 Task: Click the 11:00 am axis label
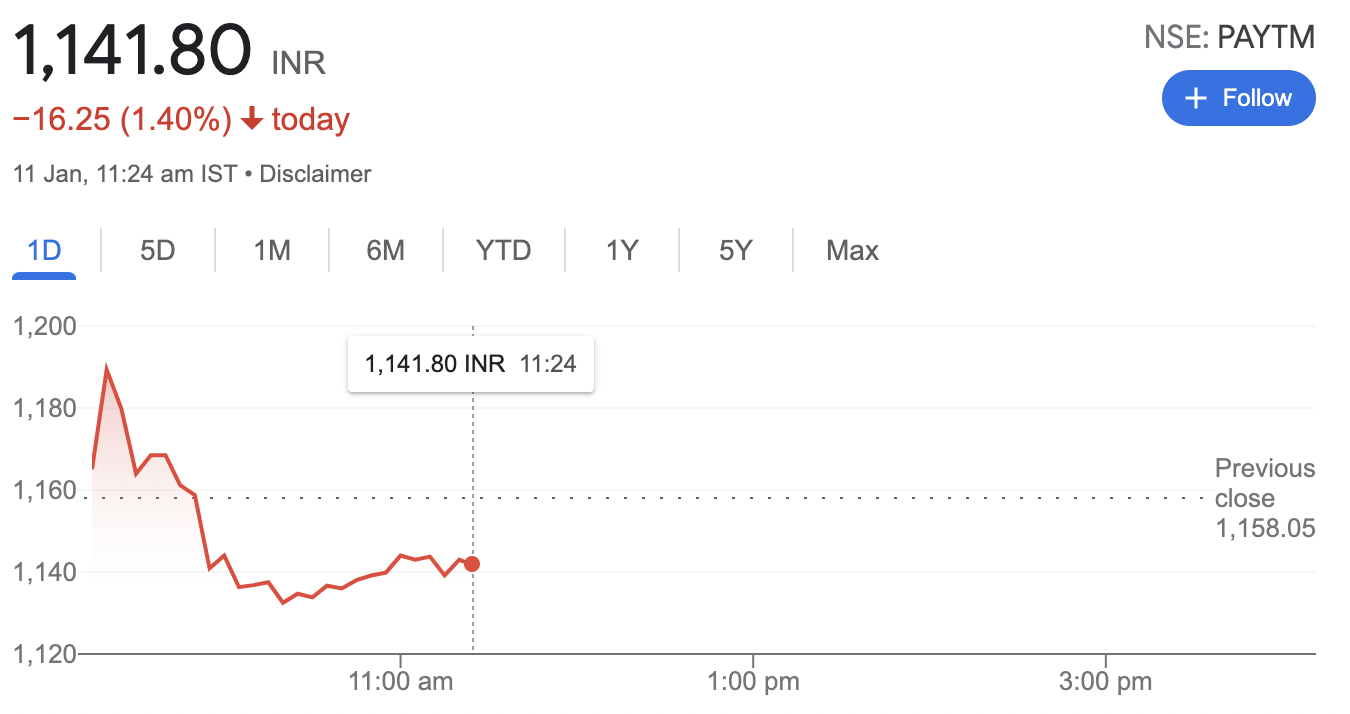(x=401, y=683)
